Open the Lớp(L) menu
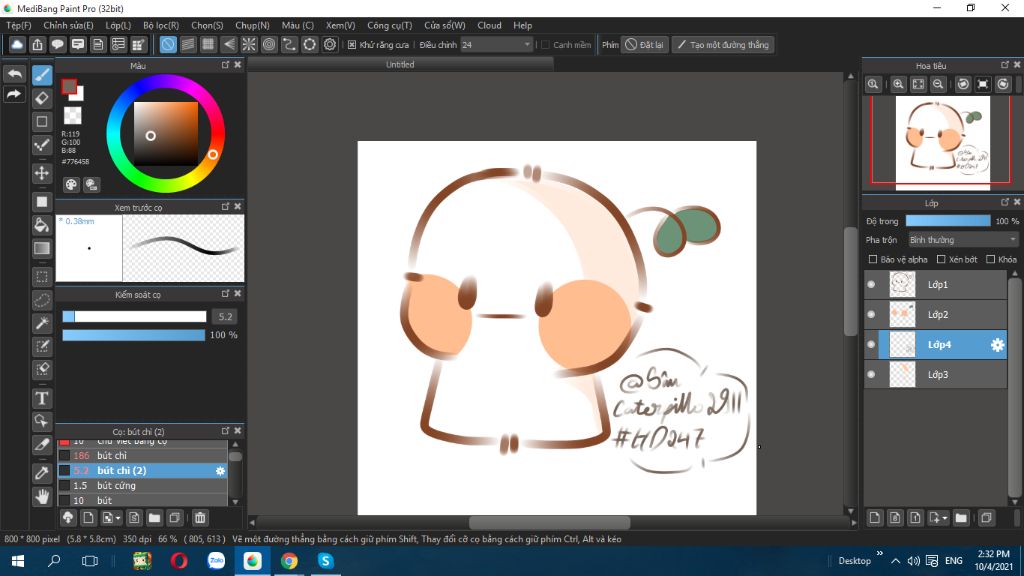1024x576 pixels. tap(118, 25)
